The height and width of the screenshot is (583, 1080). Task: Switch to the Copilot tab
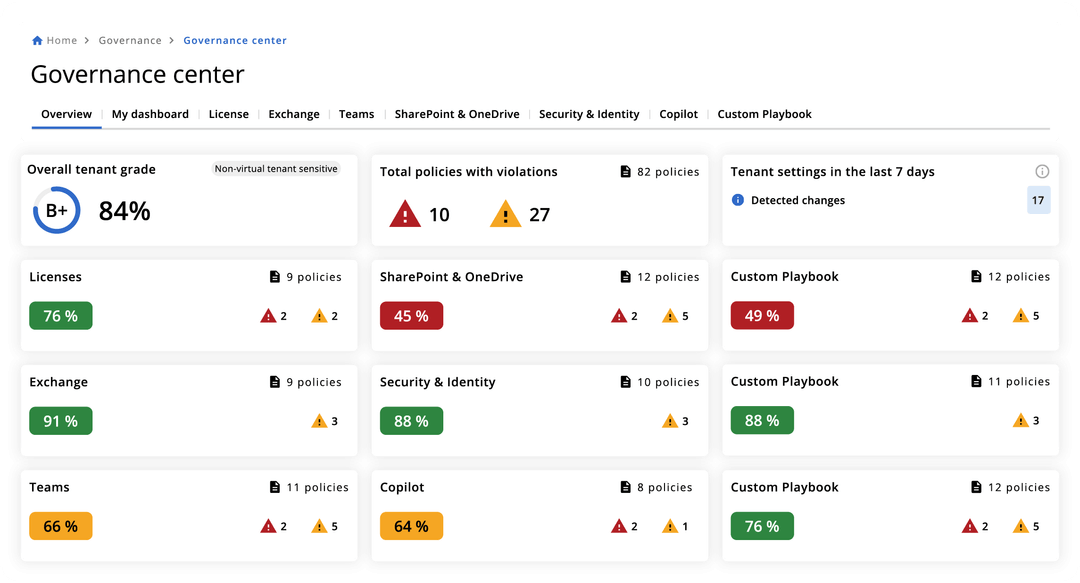tap(678, 114)
